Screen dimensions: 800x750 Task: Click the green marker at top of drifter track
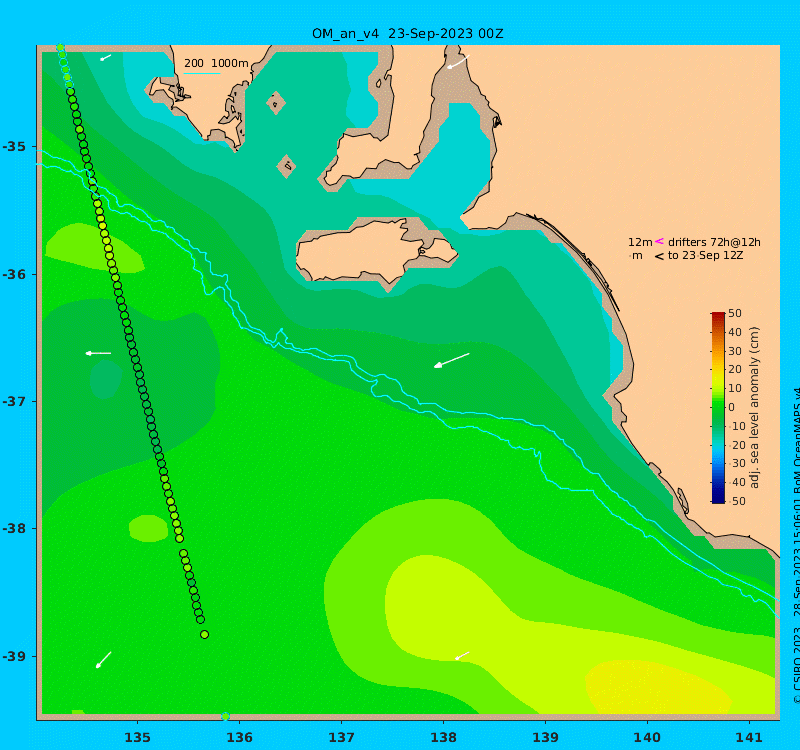pos(60,48)
